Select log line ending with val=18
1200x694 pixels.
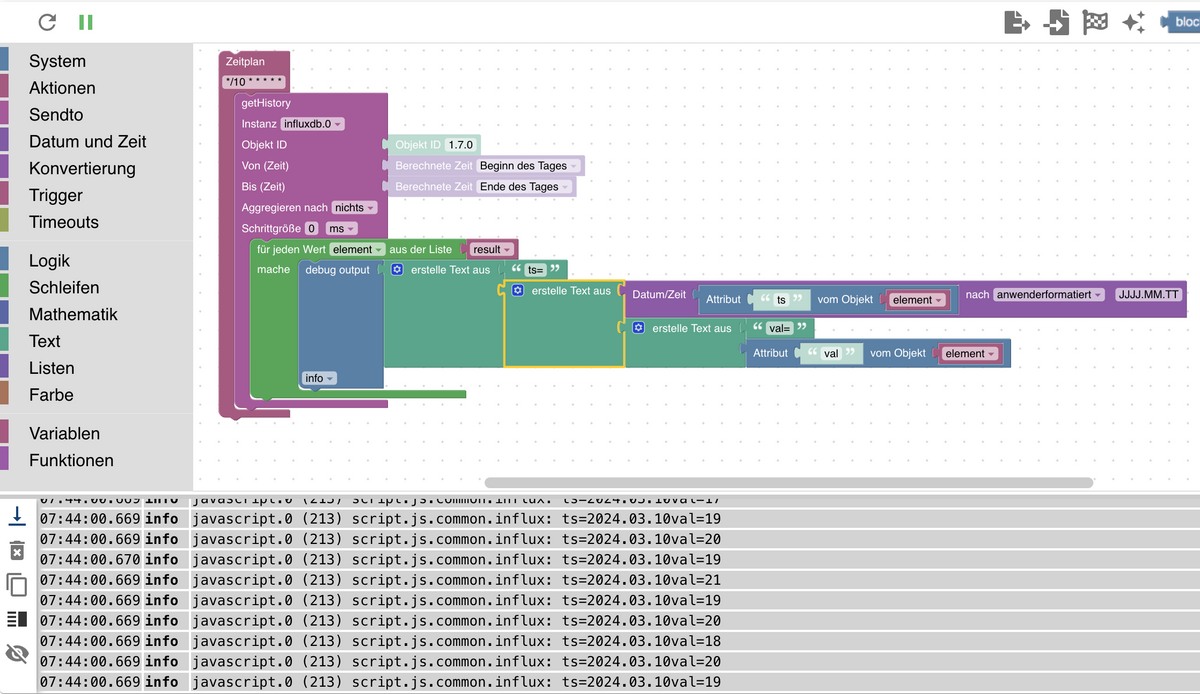pos(619,641)
